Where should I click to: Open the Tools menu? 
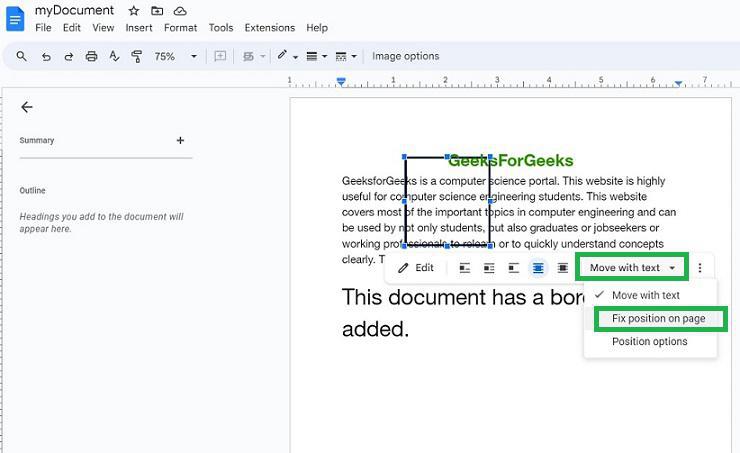coord(221,28)
